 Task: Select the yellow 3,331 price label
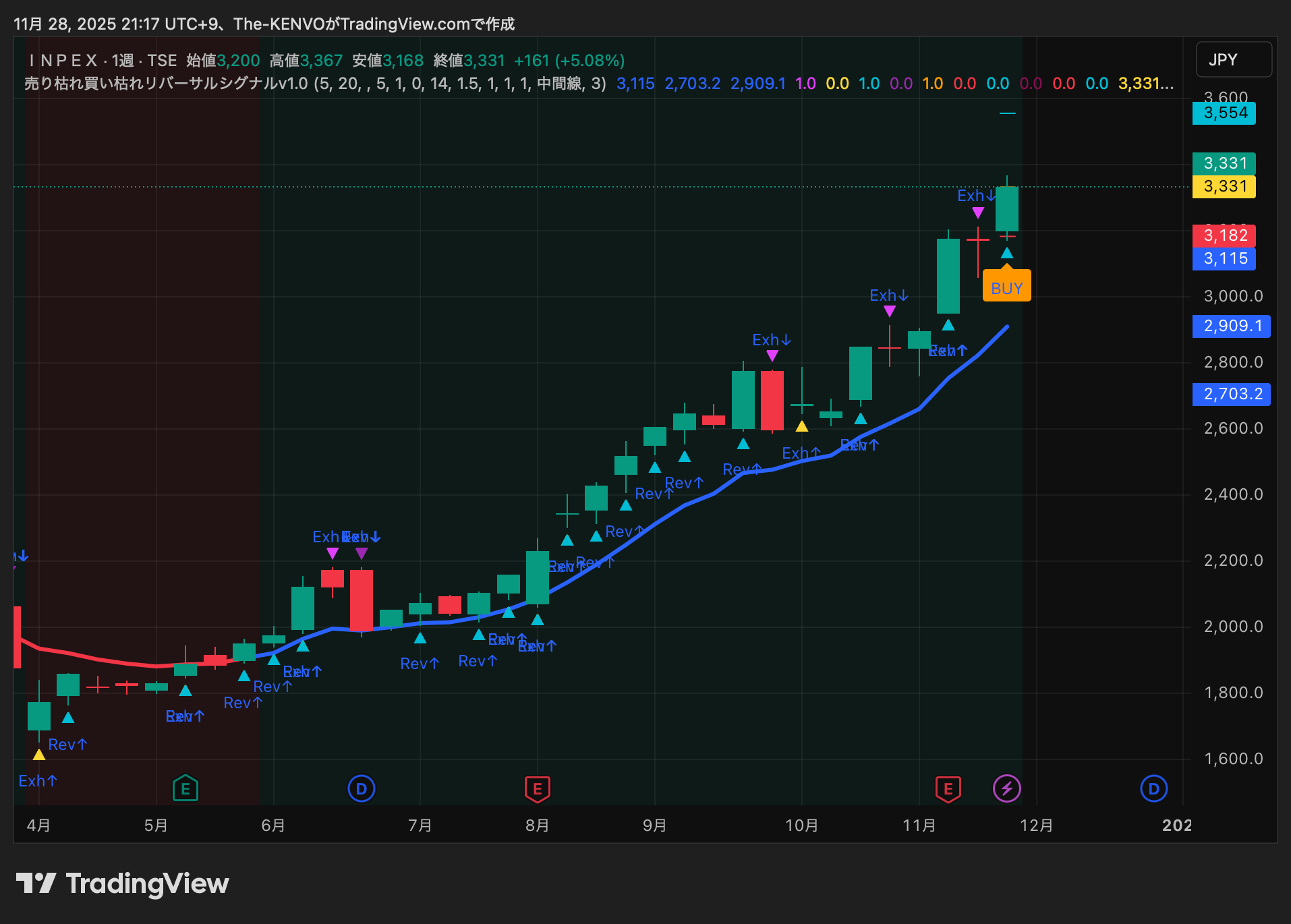click(1224, 186)
